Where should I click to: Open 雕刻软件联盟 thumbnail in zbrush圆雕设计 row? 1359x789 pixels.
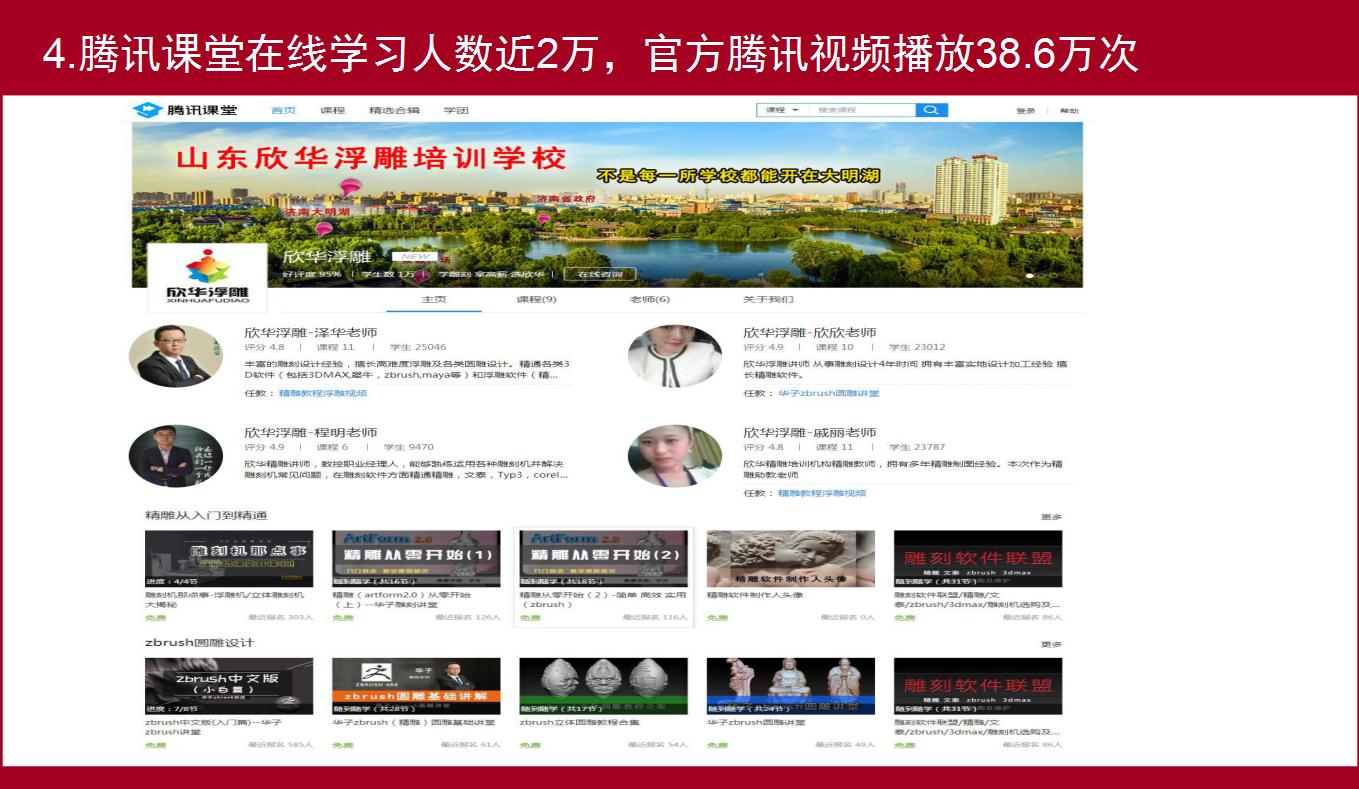point(978,686)
